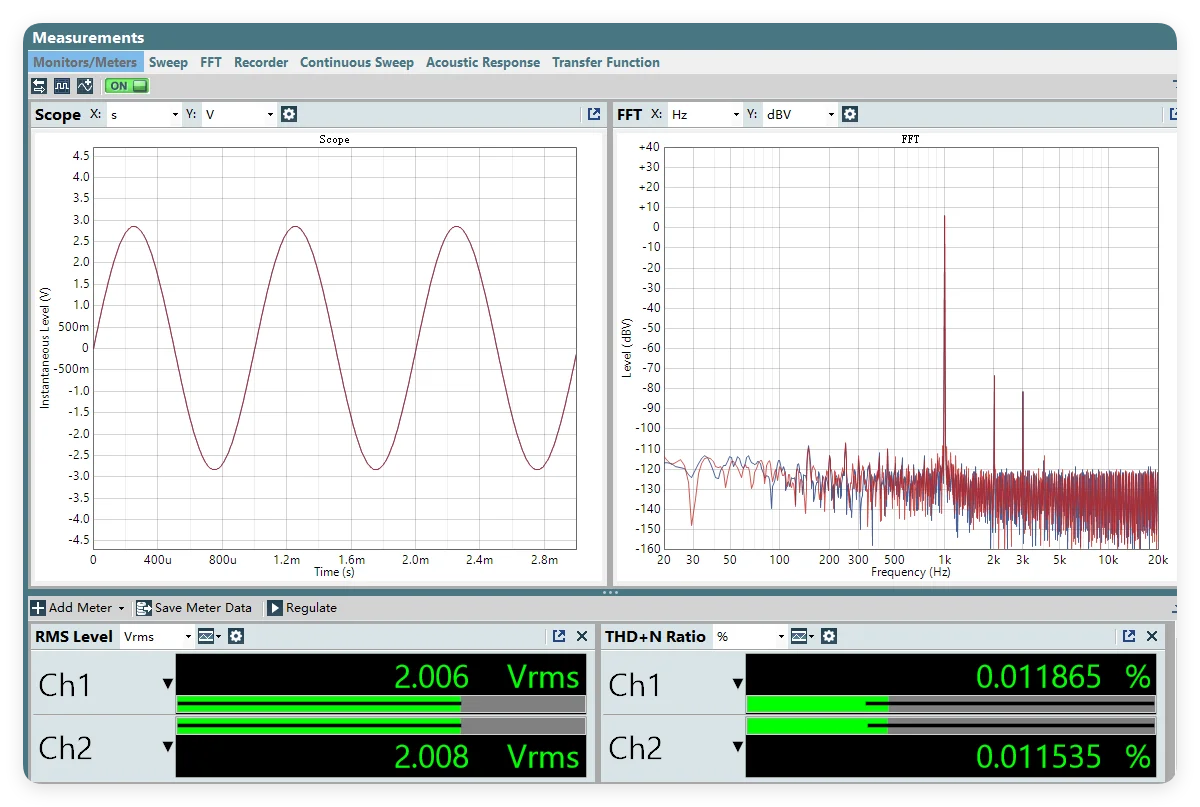The width and height of the screenshot is (1200, 807).
Task: Click the Add Meter button
Action: pyautogui.click(x=78, y=608)
